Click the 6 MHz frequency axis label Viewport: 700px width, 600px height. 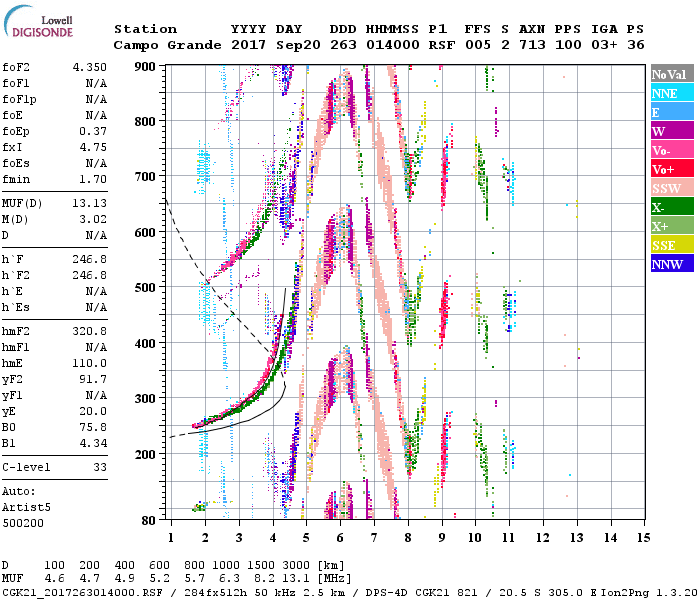tap(340, 538)
